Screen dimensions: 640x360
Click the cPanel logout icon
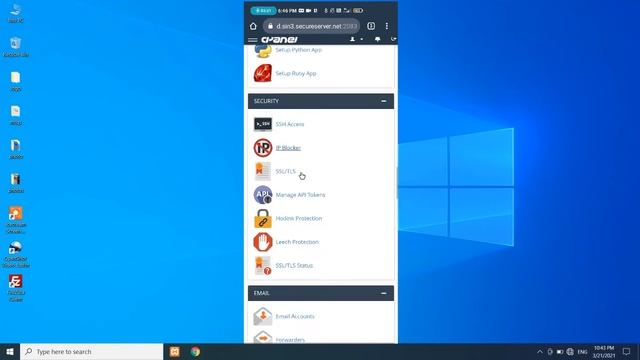coord(393,39)
